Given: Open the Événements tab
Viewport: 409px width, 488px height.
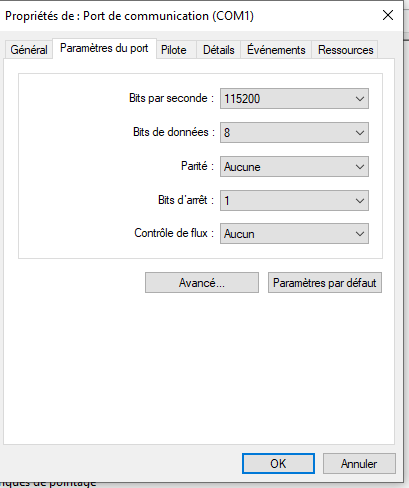Looking at the screenshot, I should pos(276,50).
